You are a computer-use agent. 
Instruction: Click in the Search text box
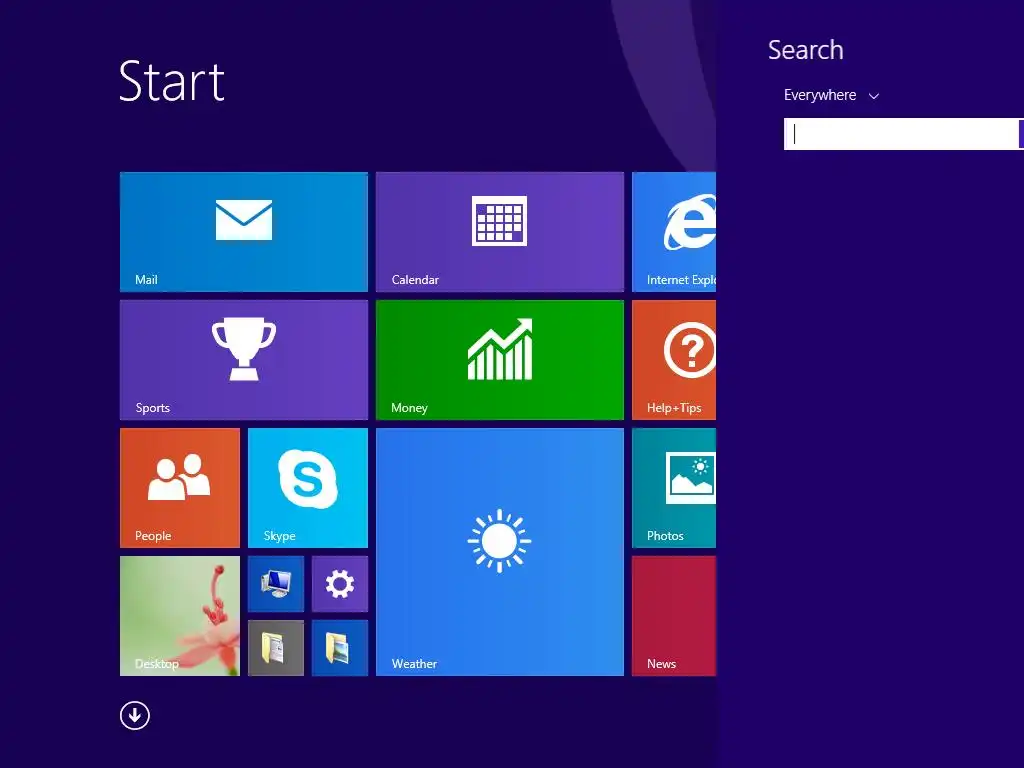[x=901, y=134]
